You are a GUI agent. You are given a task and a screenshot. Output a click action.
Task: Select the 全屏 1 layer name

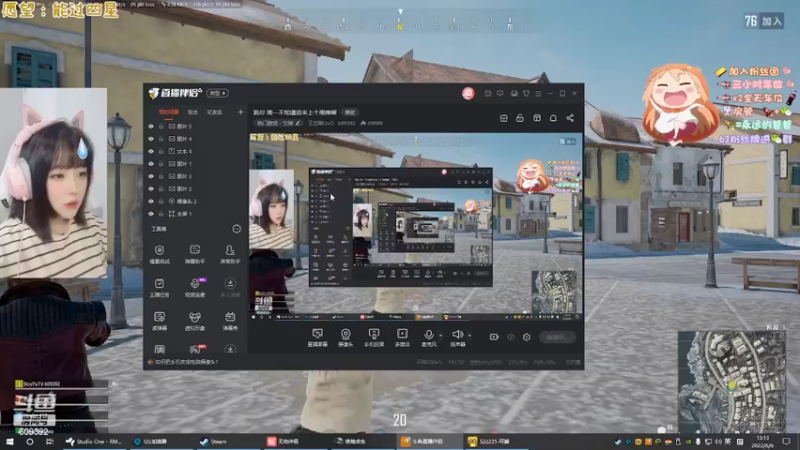(x=184, y=214)
